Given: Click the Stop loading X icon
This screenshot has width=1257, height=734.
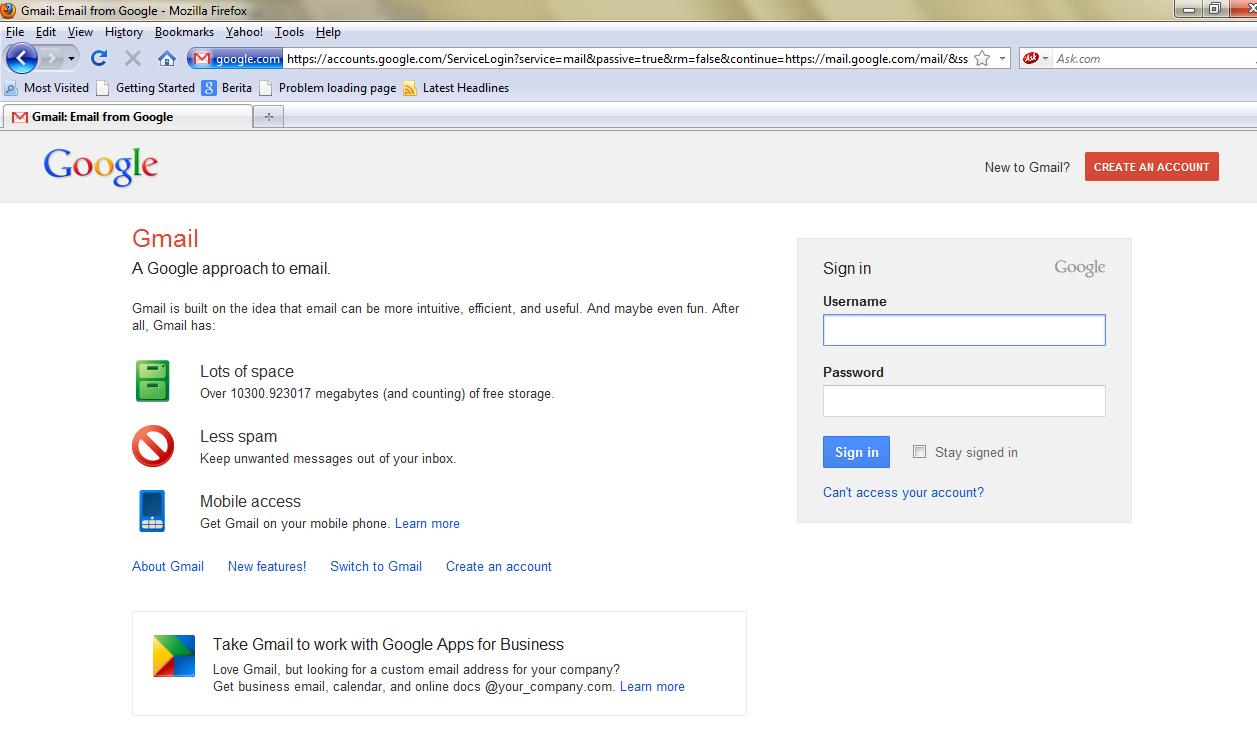Looking at the screenshot, I should [133, 58].
